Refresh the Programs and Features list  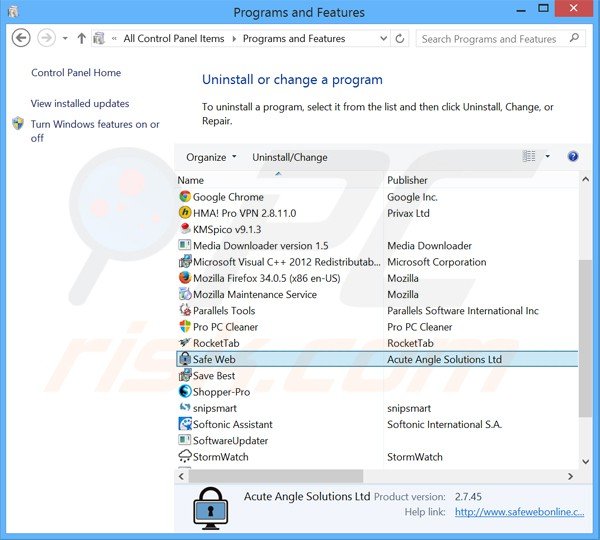point(399,39)
